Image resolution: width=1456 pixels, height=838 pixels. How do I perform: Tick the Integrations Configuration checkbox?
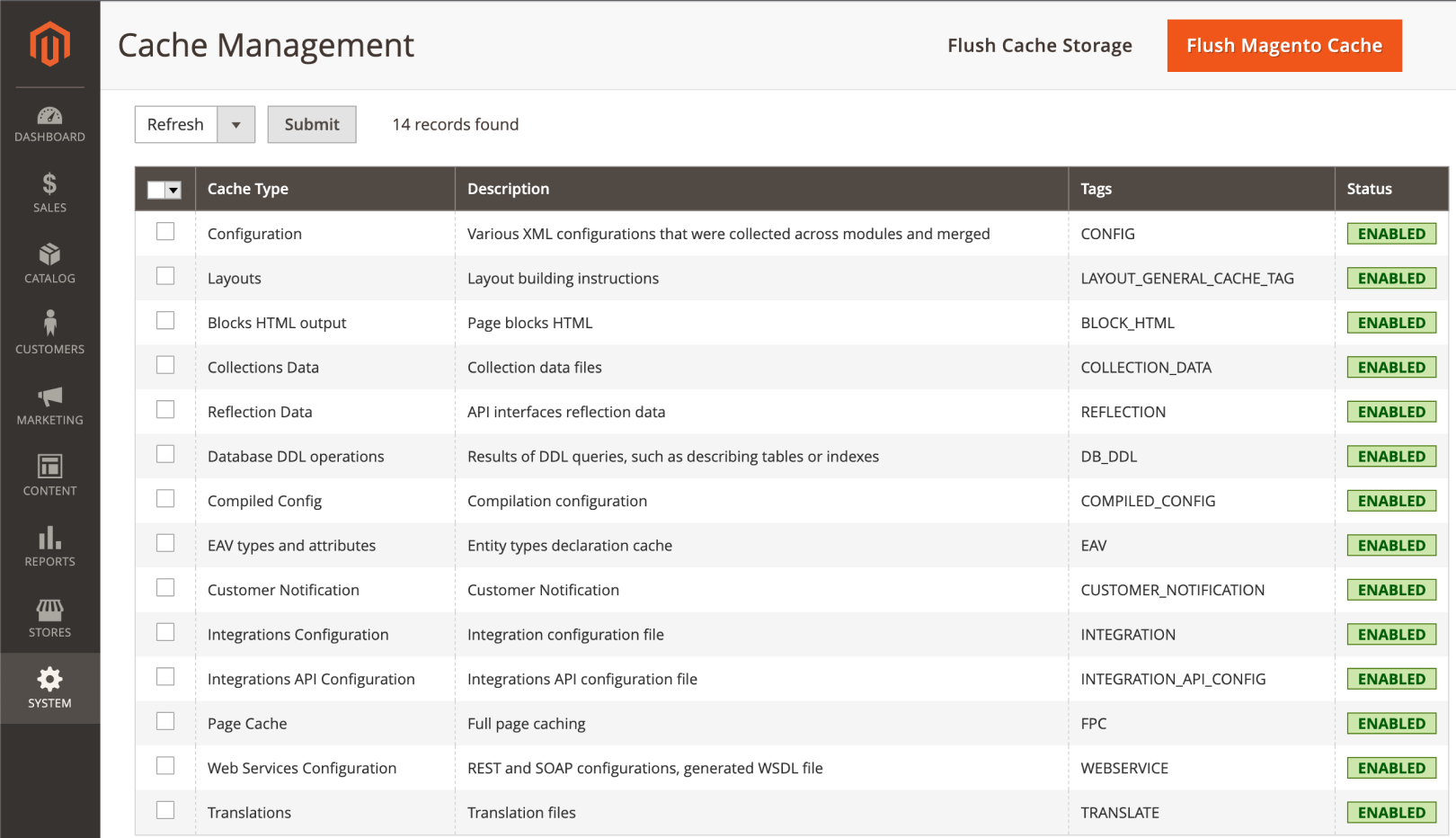point(165,632)
